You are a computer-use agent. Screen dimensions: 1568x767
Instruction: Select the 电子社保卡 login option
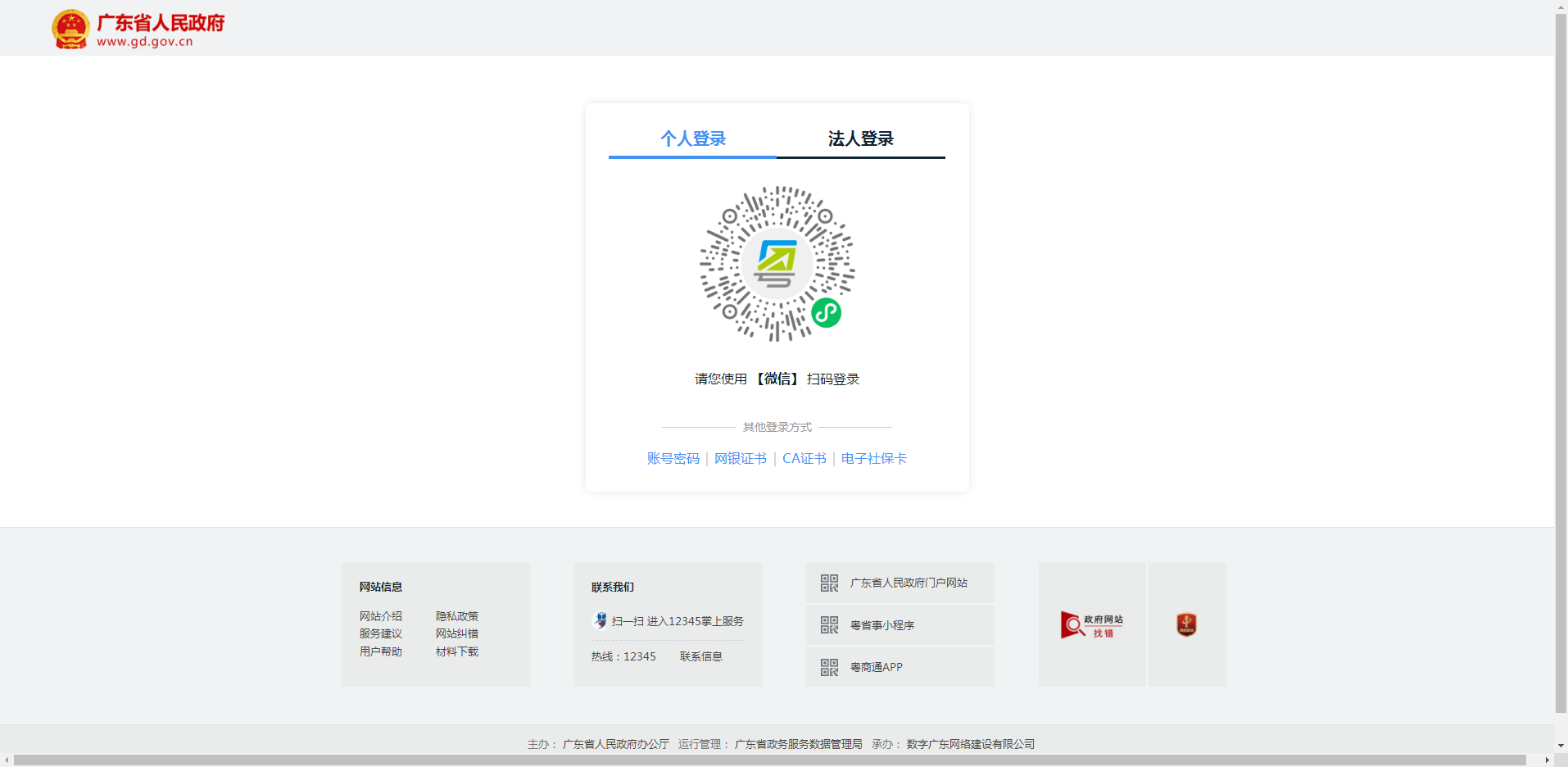point(873,459)
